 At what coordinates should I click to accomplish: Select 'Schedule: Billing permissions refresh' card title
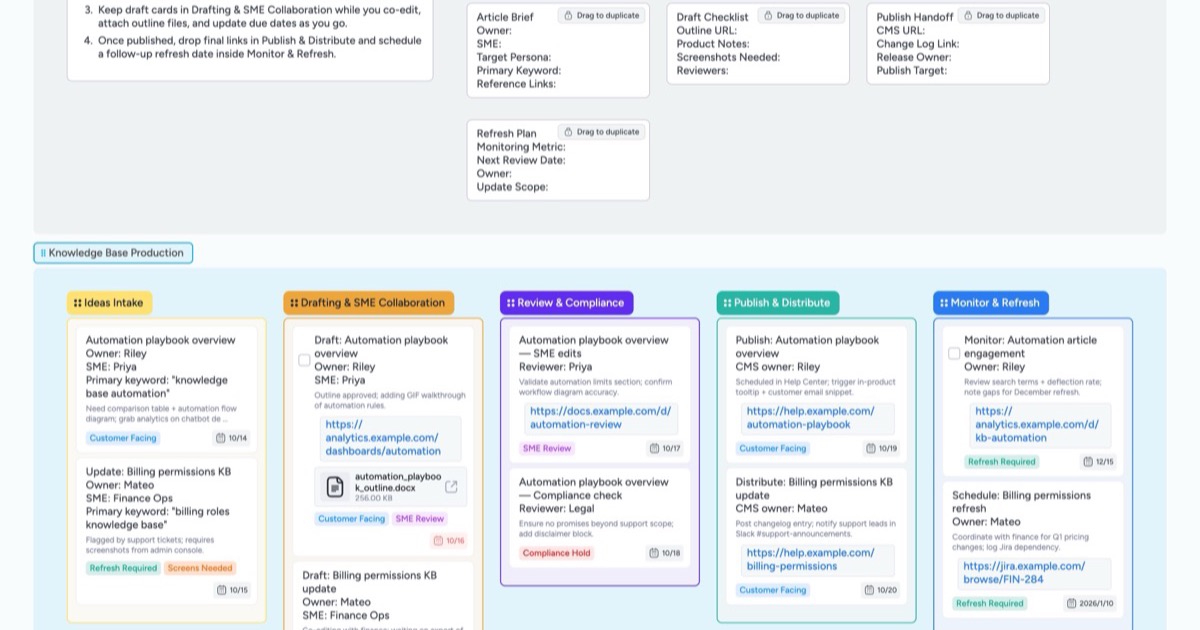tap(1021, 501)
